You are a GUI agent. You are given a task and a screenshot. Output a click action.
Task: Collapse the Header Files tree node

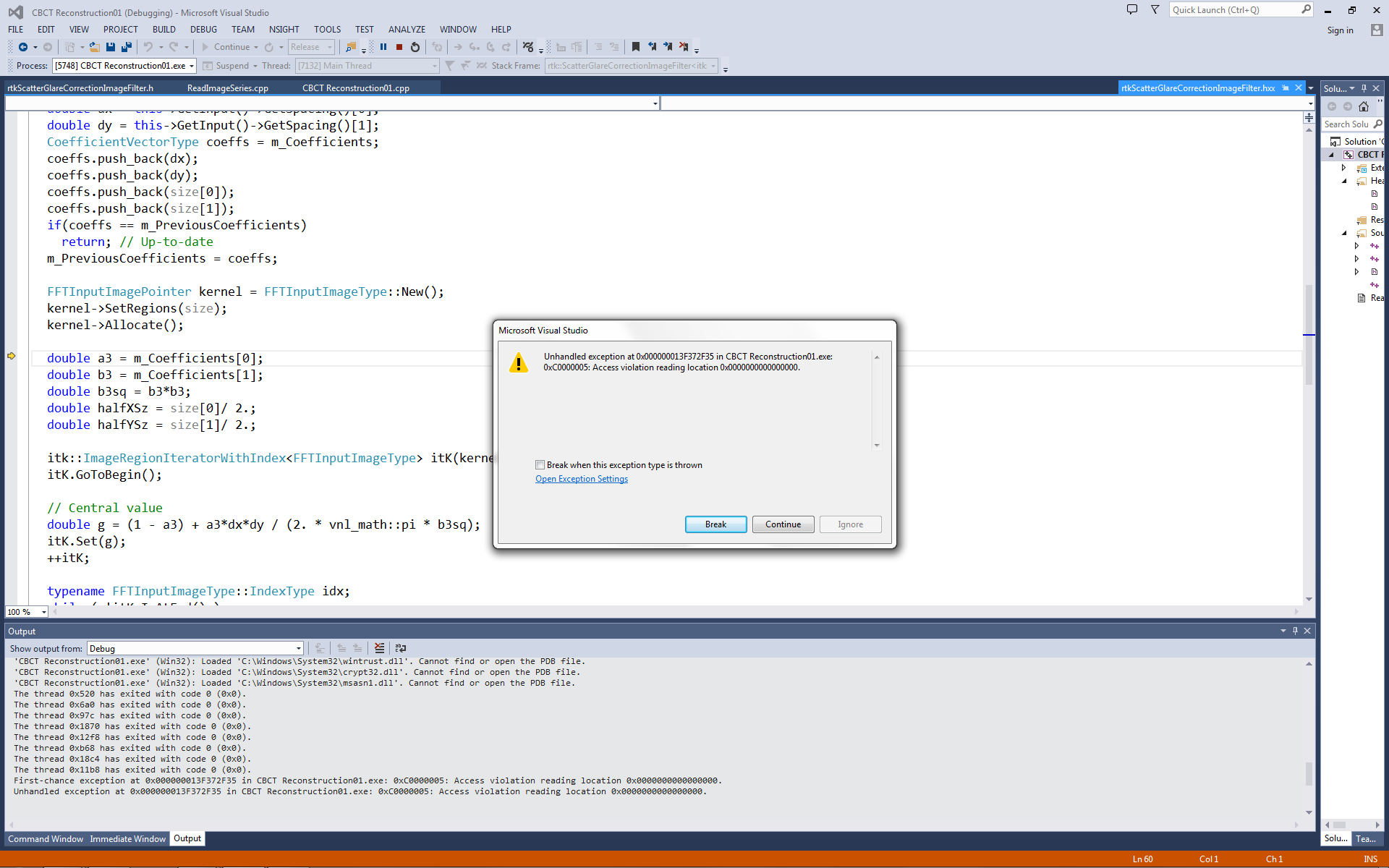coord(1344,181)
